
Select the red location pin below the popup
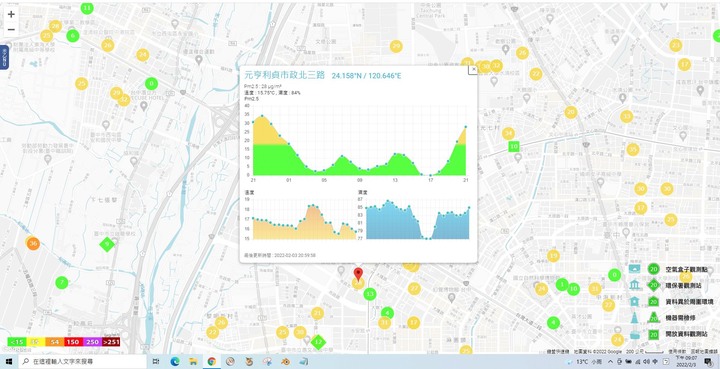tap(359, 274)
